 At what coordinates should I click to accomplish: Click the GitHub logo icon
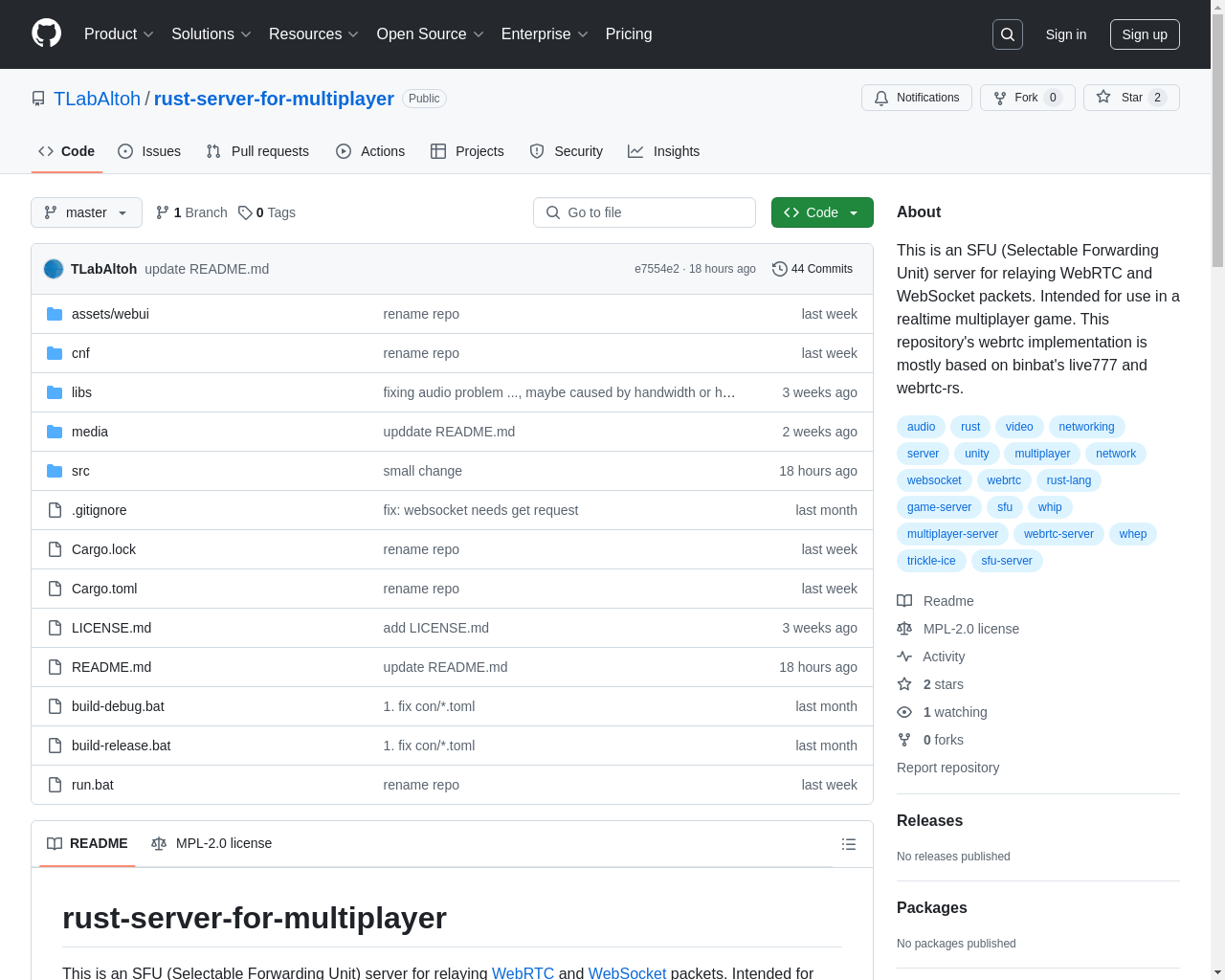click(47, 33)
